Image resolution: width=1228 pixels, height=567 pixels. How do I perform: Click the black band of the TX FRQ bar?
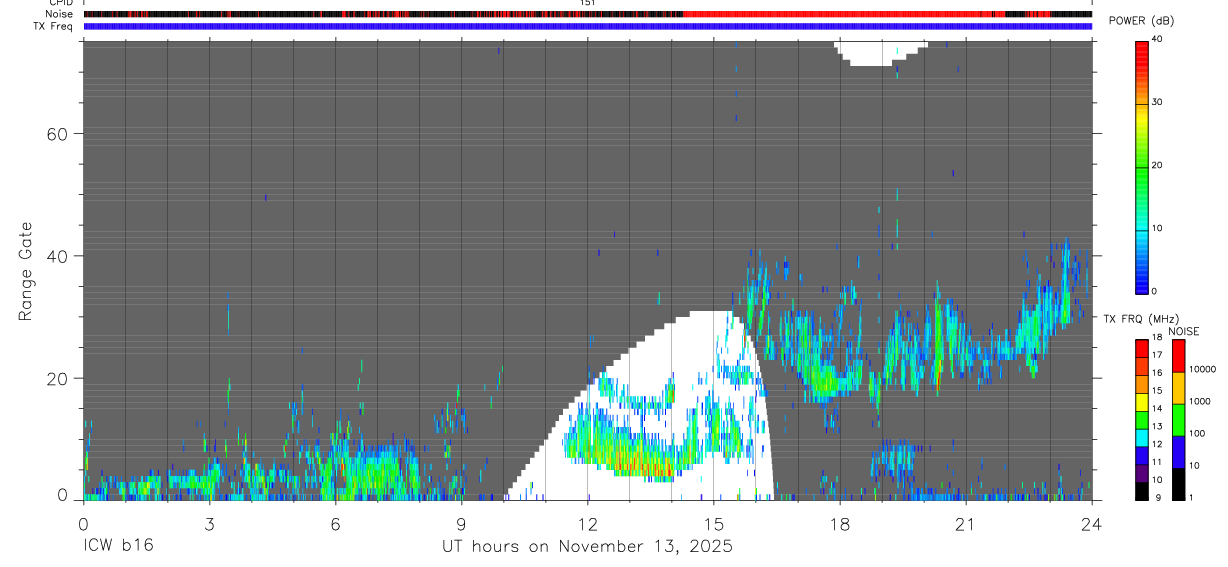(1141, 490)
